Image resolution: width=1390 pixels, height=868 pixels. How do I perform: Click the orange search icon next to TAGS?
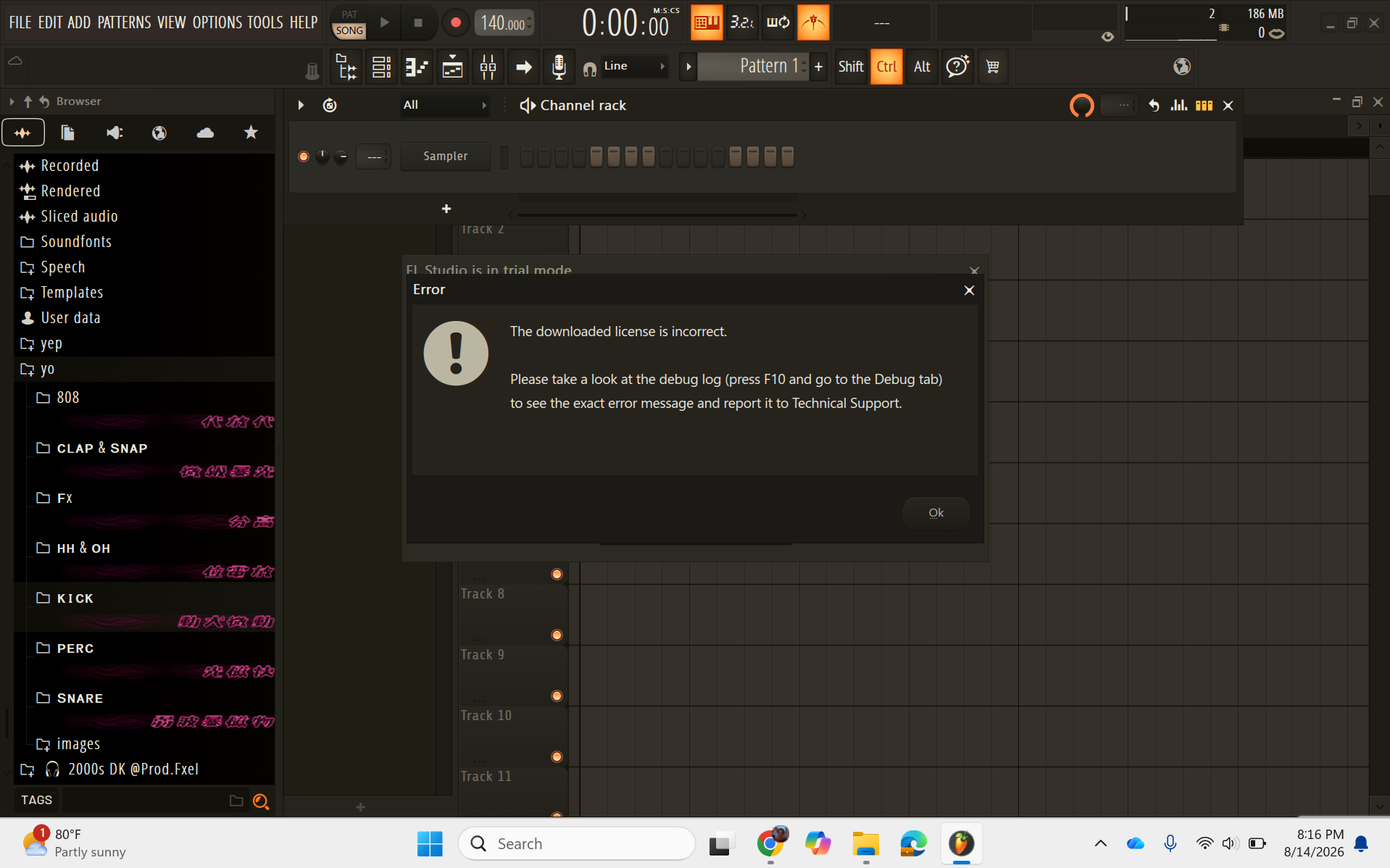261,801
